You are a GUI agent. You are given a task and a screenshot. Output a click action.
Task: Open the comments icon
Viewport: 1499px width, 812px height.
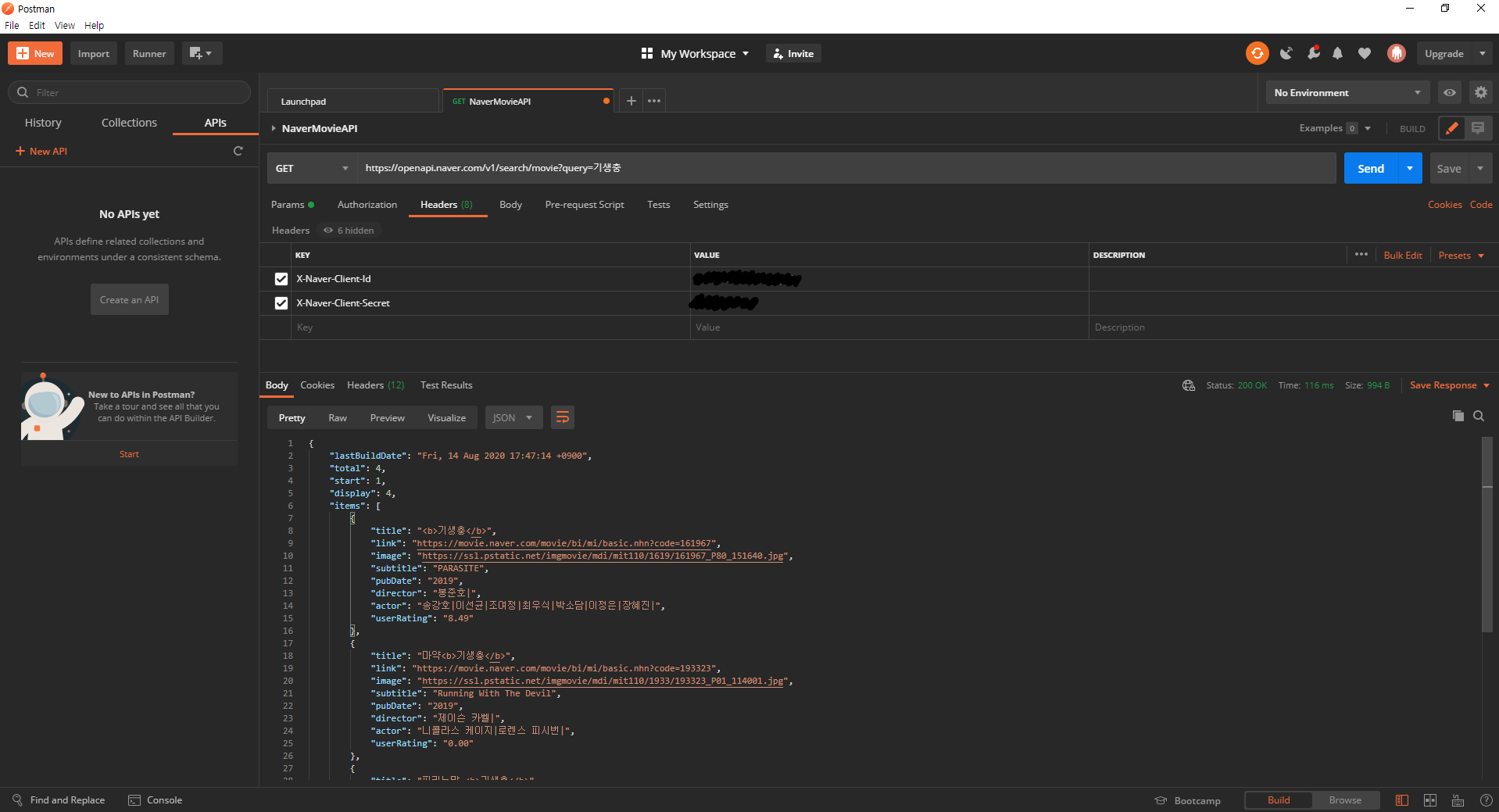[x=1478, y=128]
